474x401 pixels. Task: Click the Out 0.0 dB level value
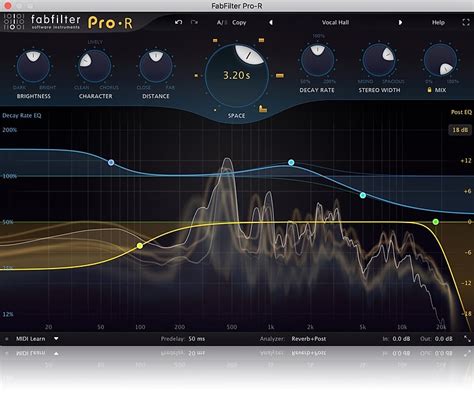[443, 339]
